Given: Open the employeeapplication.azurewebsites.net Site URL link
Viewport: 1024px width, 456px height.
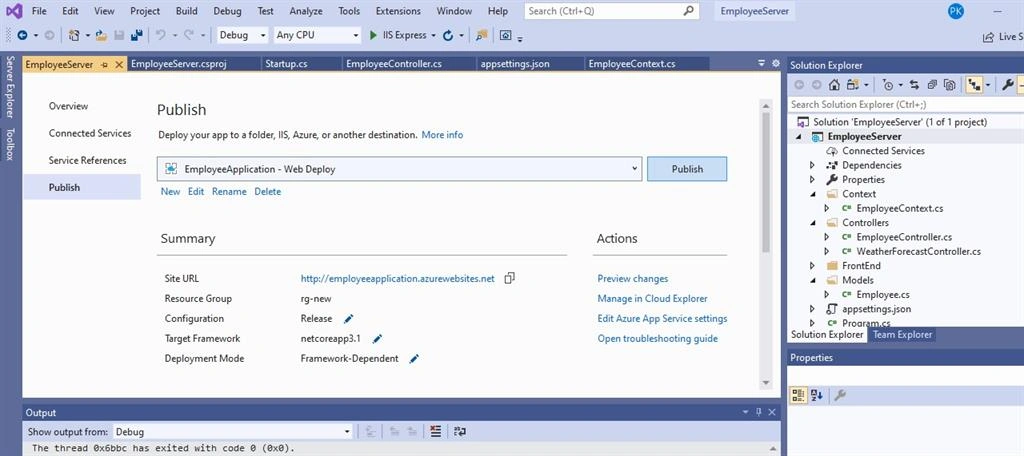Looking at the screenshot, I should point(398,278).
